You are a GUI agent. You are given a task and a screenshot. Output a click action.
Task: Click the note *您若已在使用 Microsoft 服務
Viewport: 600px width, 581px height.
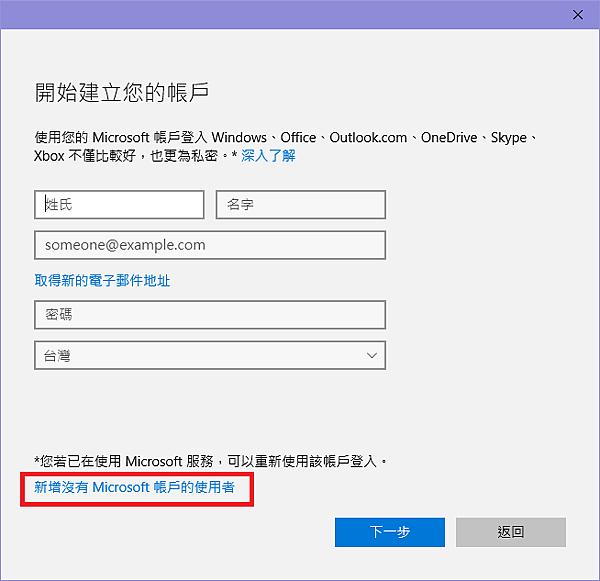tap(210, 461)
